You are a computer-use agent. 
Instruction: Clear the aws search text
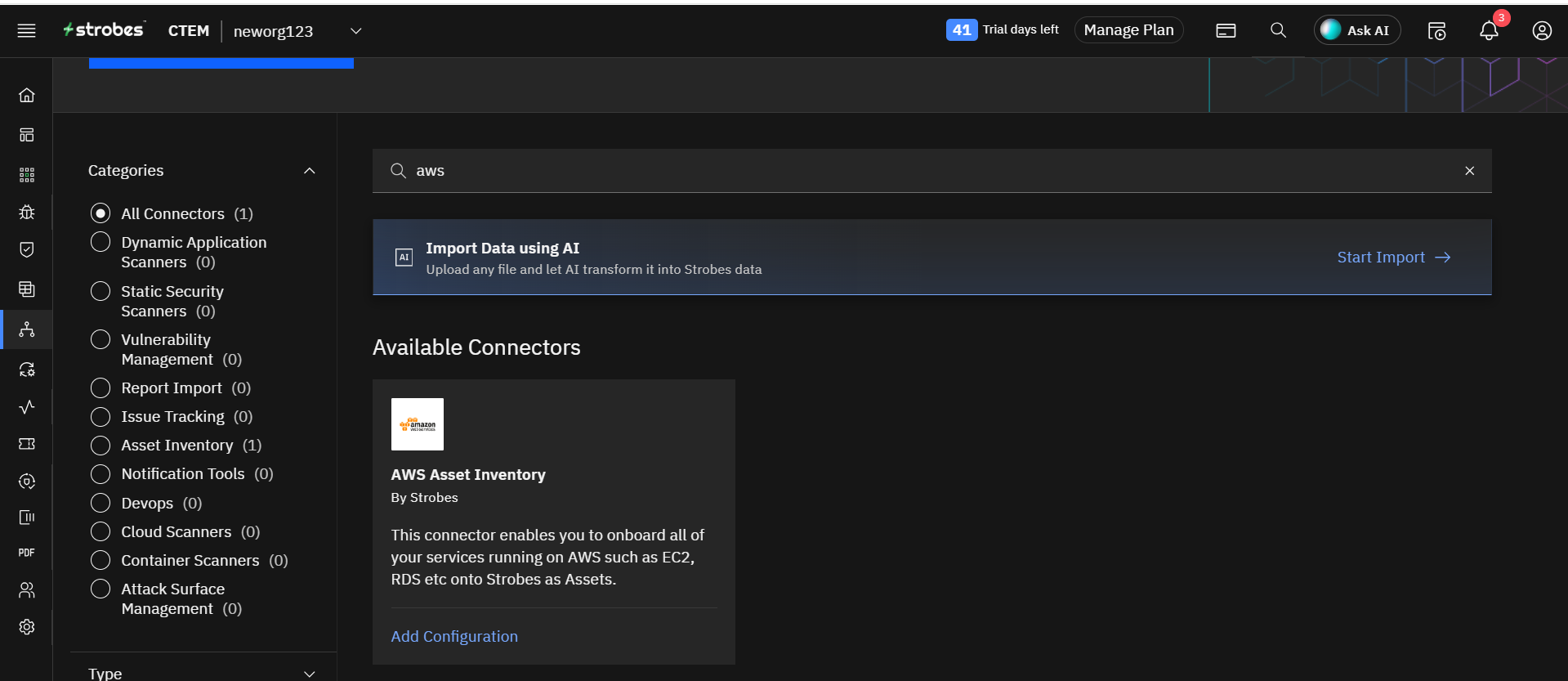pos(1469,171)
